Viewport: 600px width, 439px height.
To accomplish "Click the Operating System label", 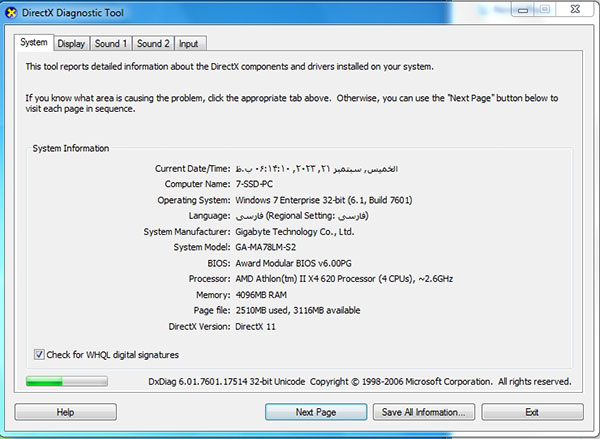I will [194, 200].
